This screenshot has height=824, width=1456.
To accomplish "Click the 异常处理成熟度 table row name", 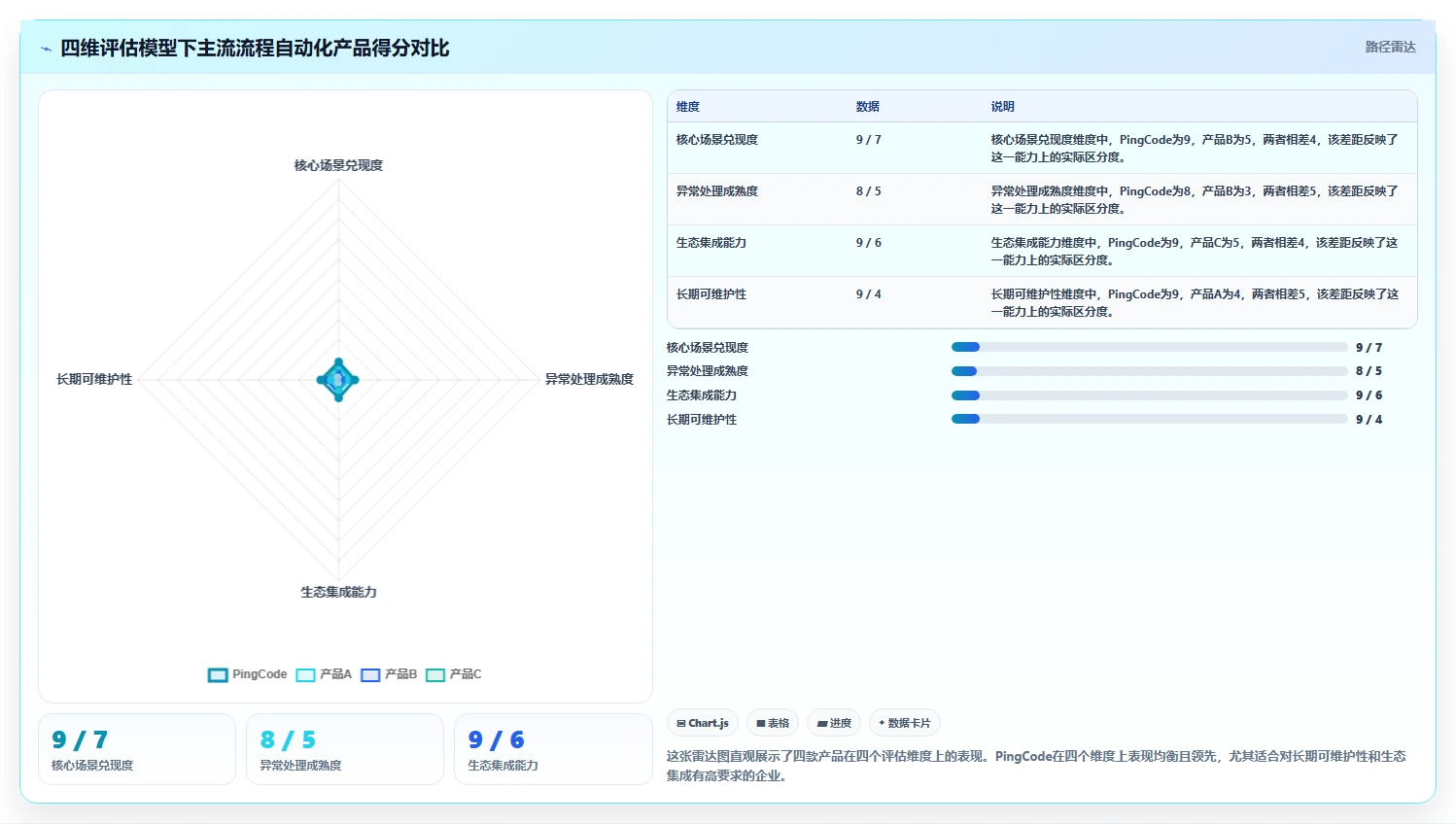I will click(x=717, y=191).
